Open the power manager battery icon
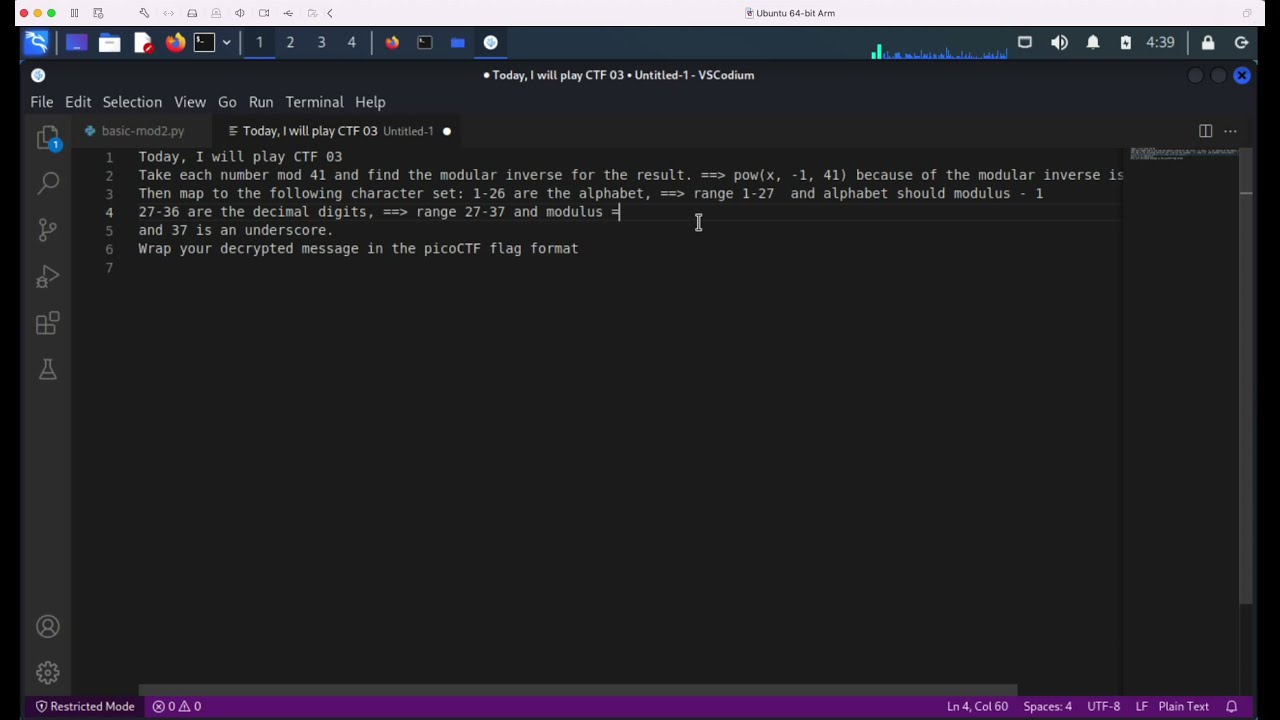1280x720 pixels. (1126, 42)
